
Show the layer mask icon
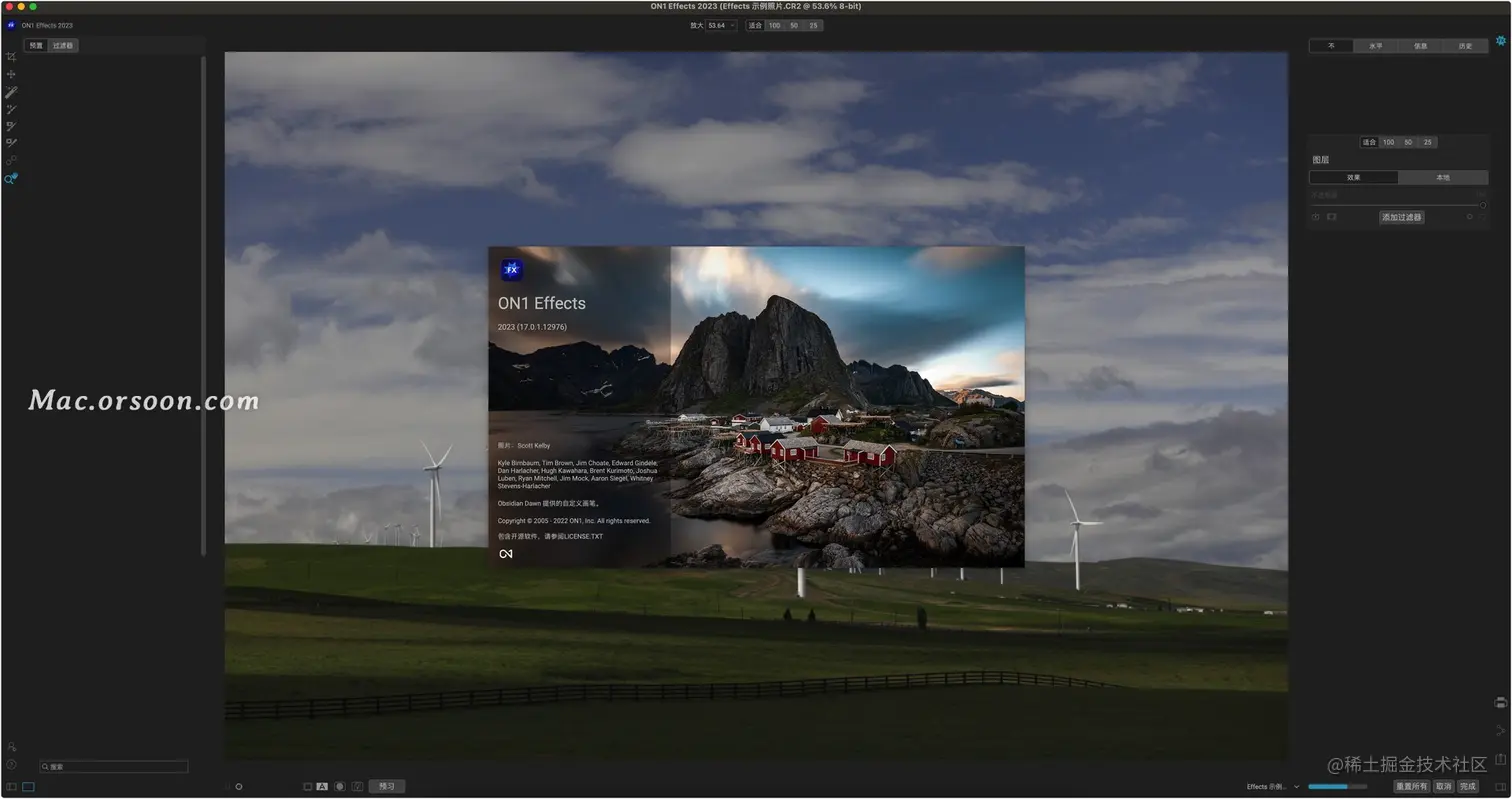[1331, 217]
